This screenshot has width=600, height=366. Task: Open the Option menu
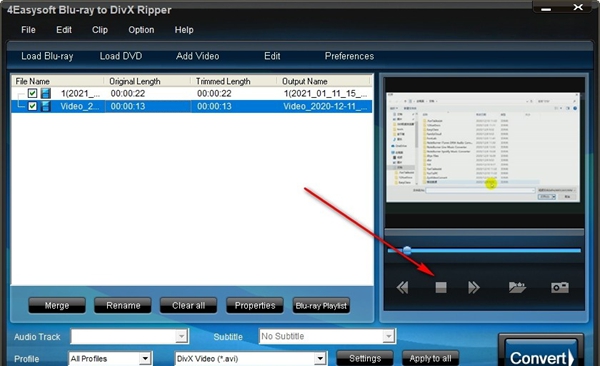pos(141,30)
